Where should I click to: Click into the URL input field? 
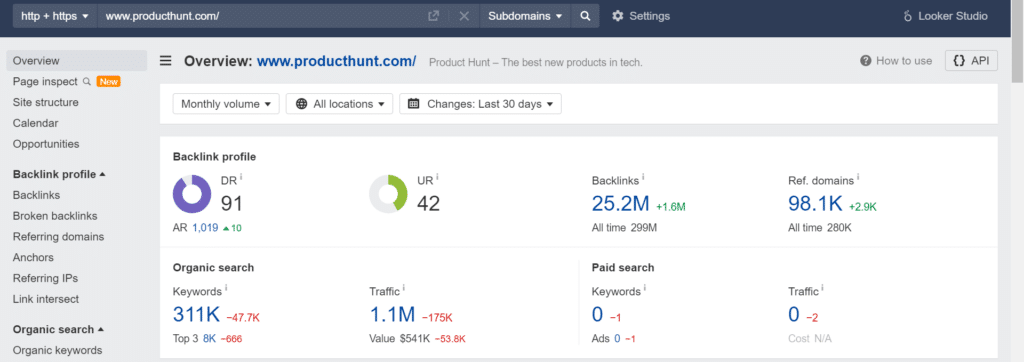[x=261, y=16]
